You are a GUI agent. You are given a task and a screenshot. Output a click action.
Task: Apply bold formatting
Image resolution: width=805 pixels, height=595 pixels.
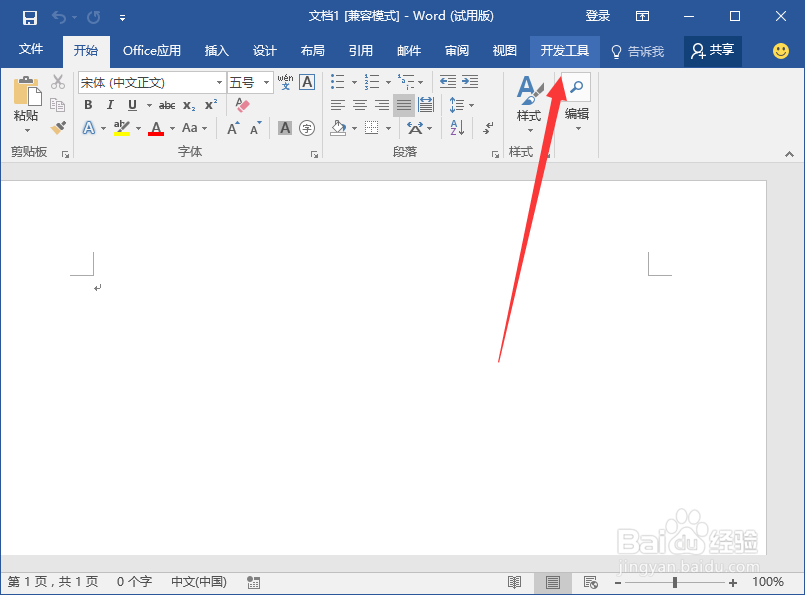88,104
